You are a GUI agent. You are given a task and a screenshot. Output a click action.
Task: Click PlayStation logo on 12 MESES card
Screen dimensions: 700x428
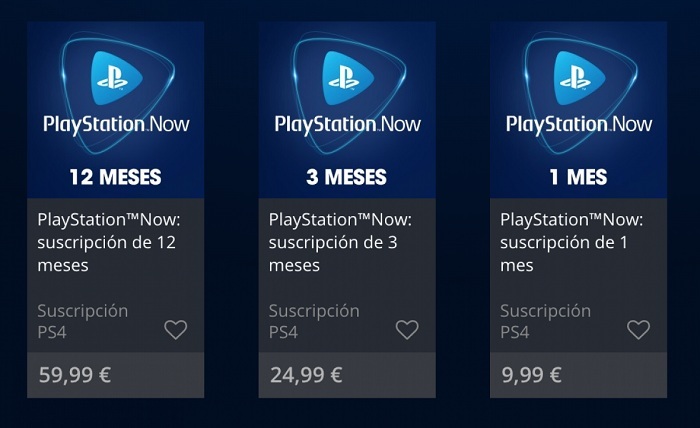tap(115, 73)
